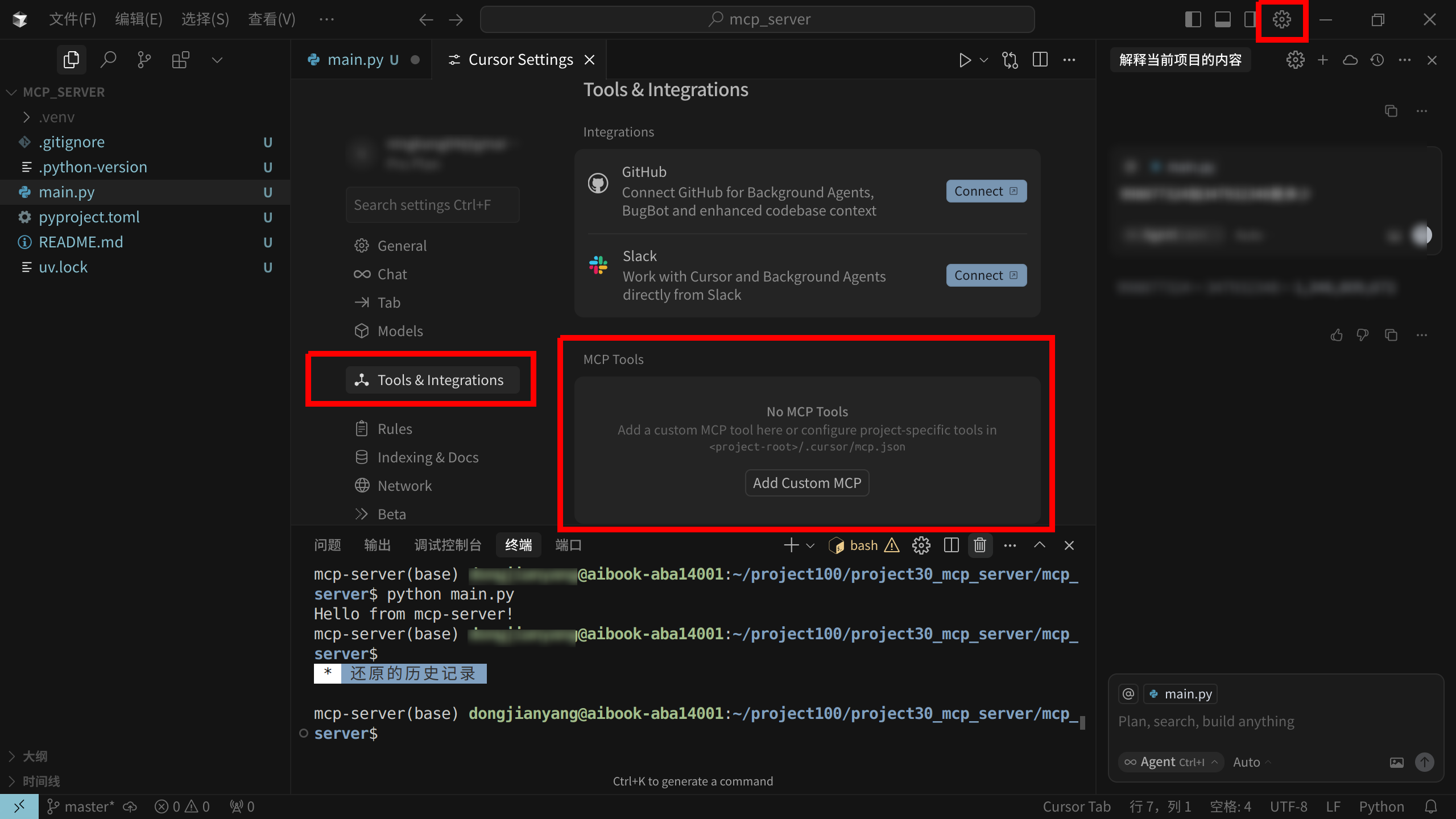
Task: Open the Extensions view
Action: tap(181, 60)
